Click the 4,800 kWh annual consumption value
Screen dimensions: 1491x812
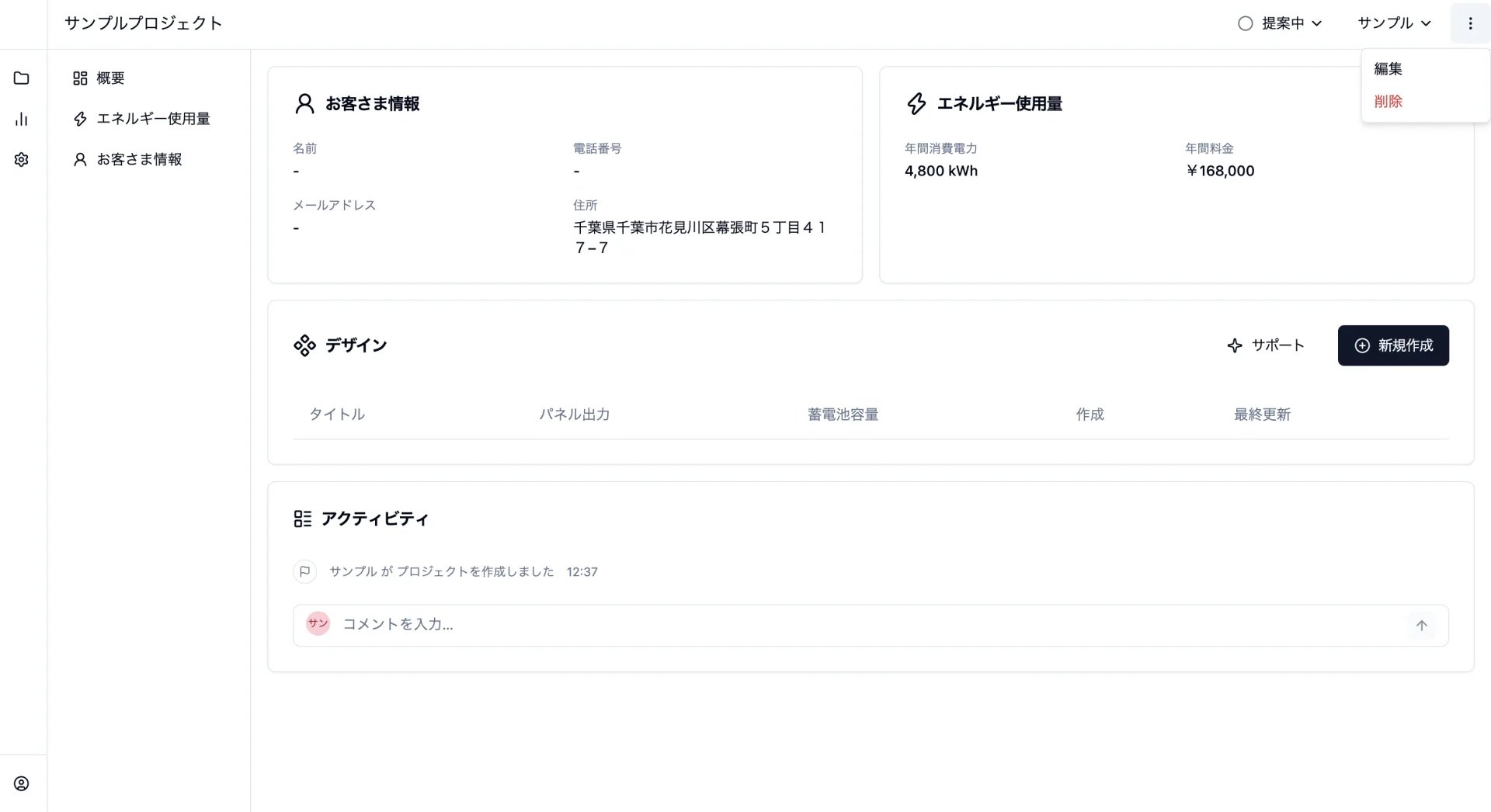pyautogui.click(x=941, y=171)
